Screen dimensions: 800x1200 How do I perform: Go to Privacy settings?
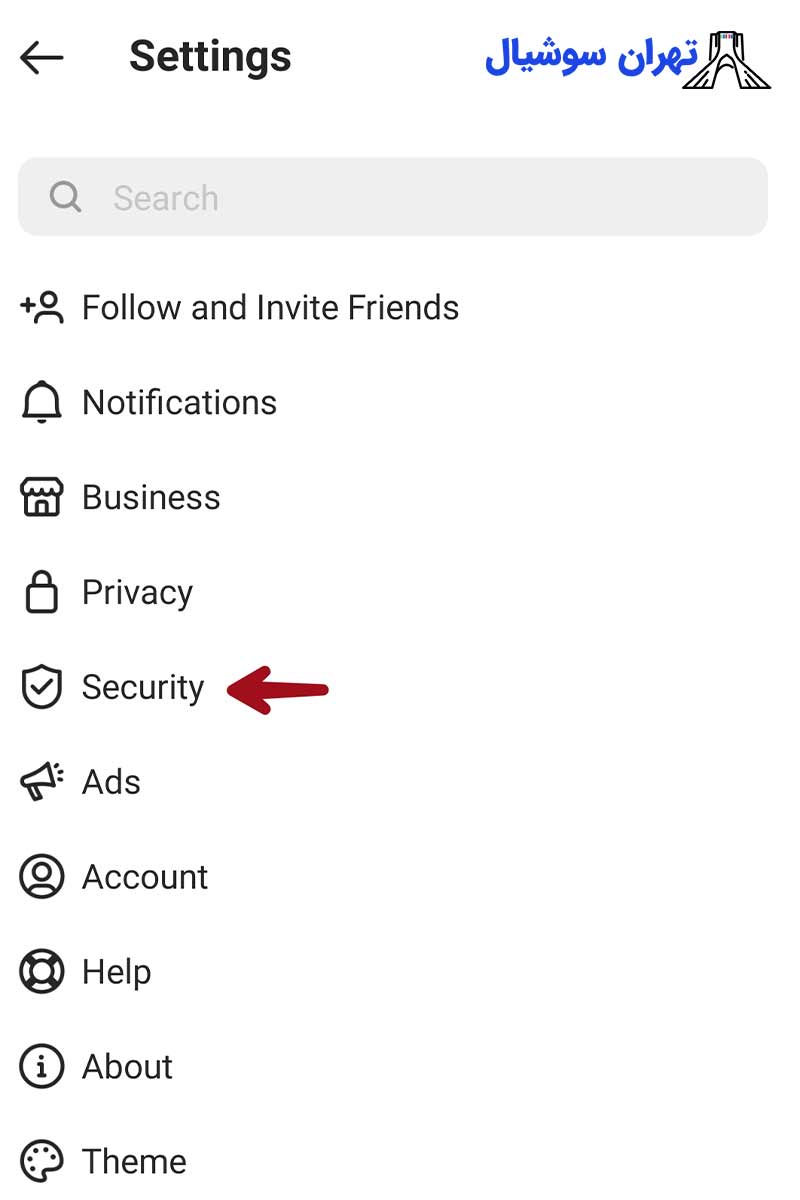pyautogui.click(x=137, y=592)
